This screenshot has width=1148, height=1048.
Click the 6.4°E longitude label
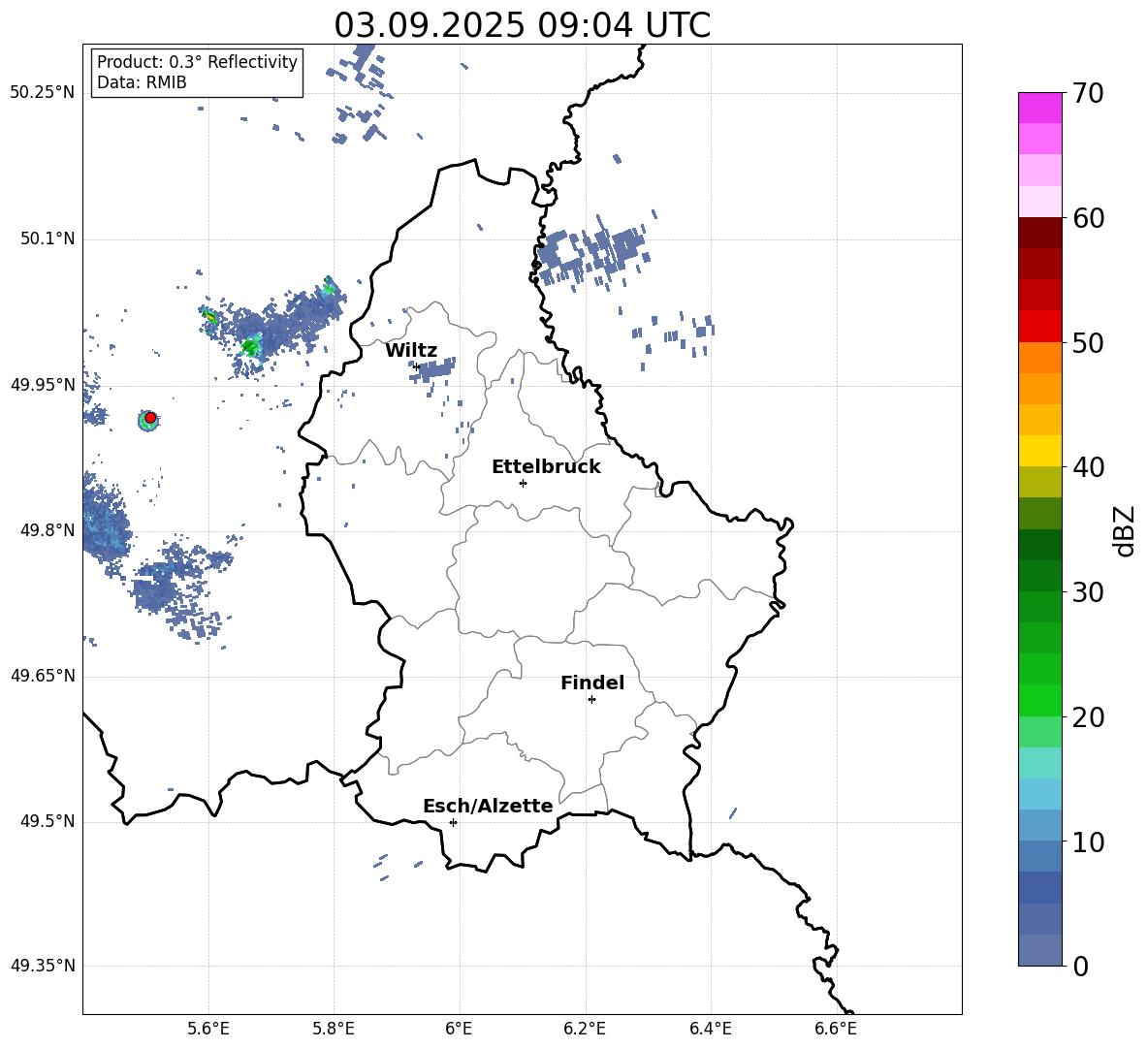tap(711, 1029)
